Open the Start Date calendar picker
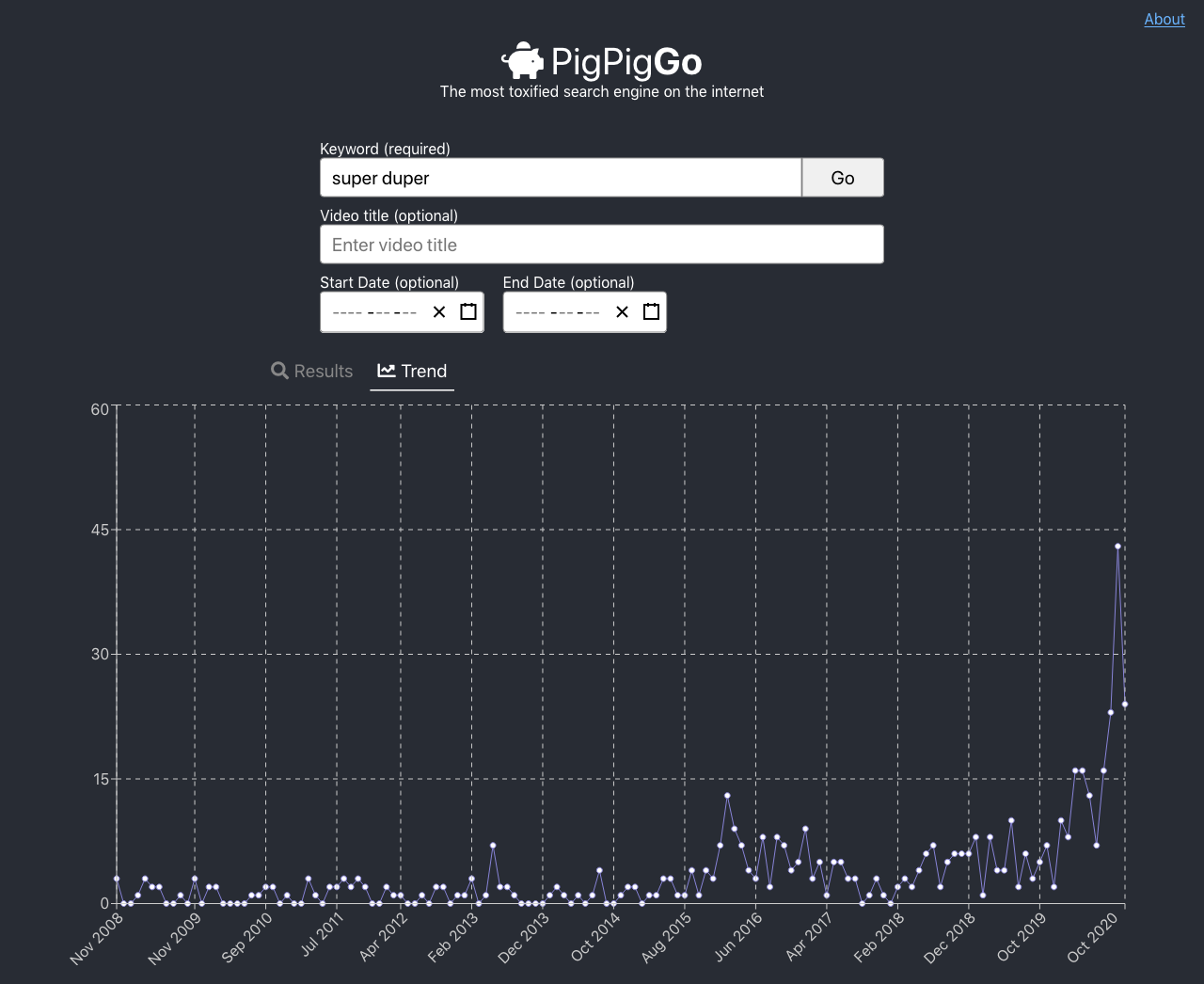The height and width of the screenshot is (984, 1204). click(468, 311)
